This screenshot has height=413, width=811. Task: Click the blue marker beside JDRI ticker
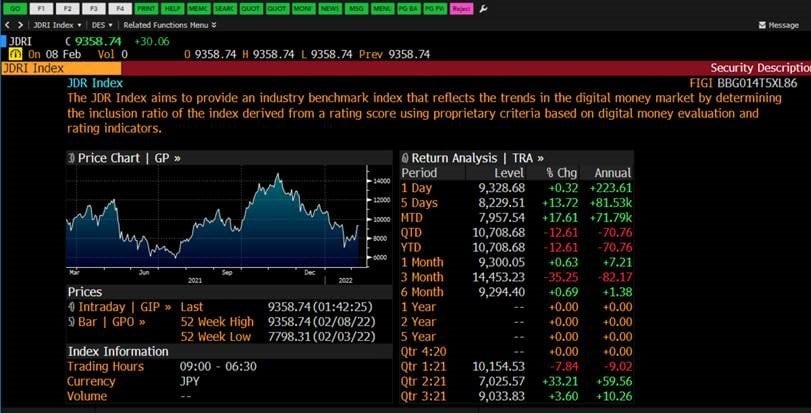tap(4, 41)
